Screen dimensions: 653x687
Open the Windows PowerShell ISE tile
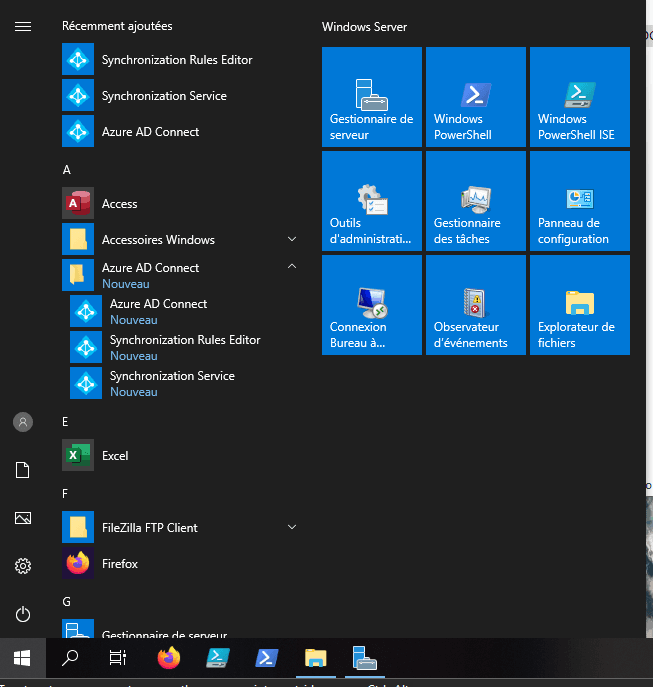click(x=579, y=97)
